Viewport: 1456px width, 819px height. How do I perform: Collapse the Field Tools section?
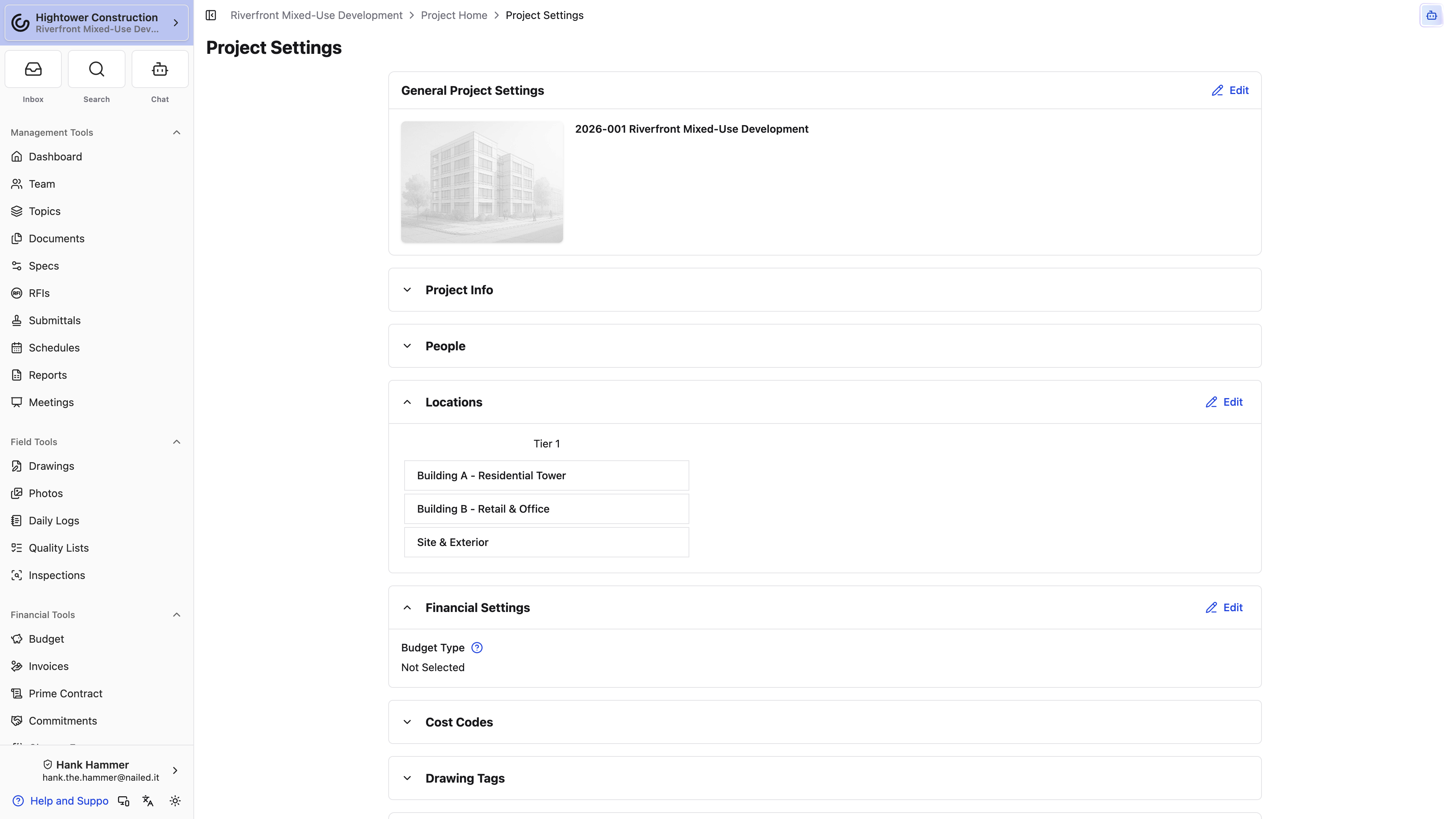point(176,442)
